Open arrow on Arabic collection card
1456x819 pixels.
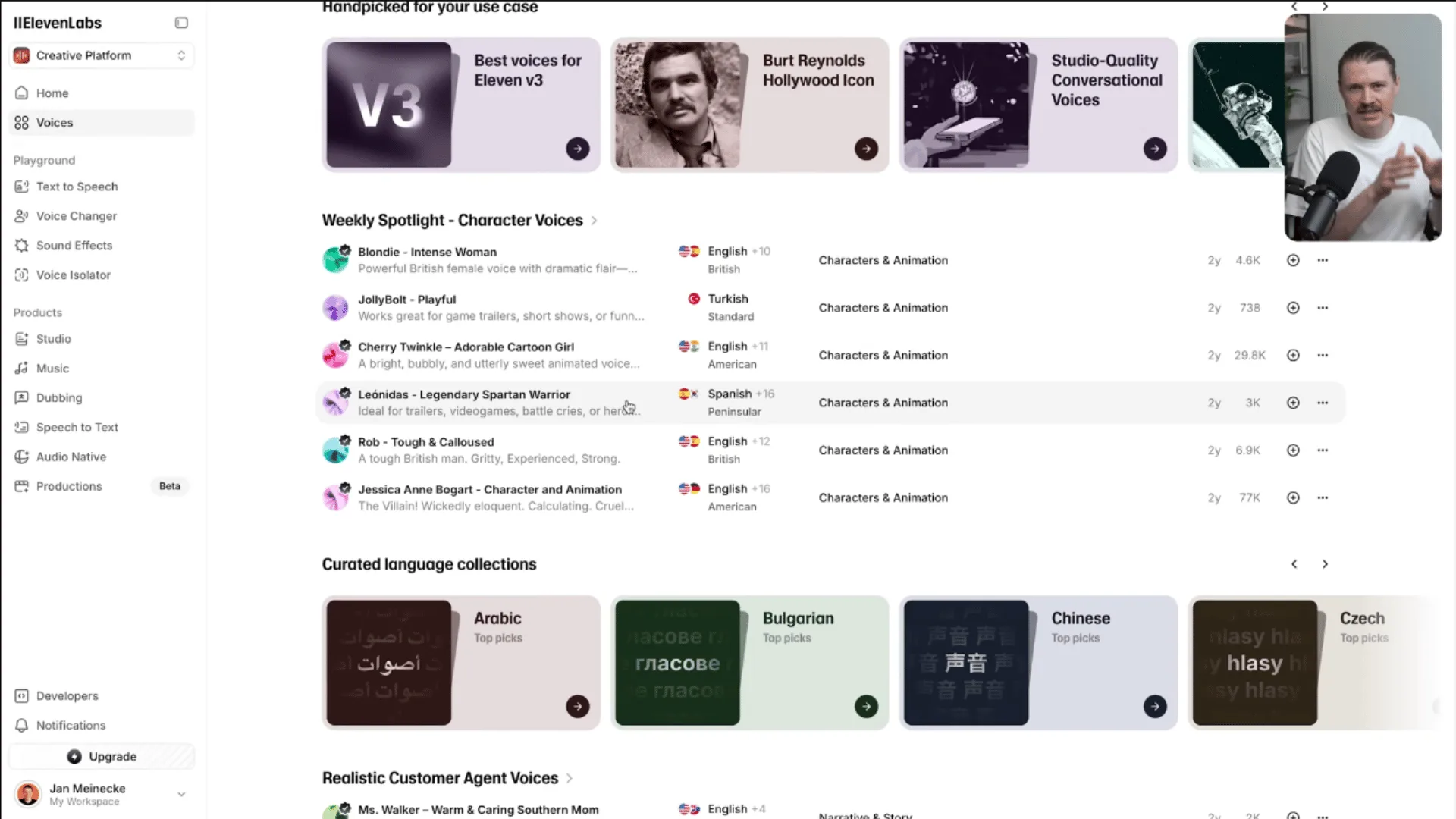577,707
